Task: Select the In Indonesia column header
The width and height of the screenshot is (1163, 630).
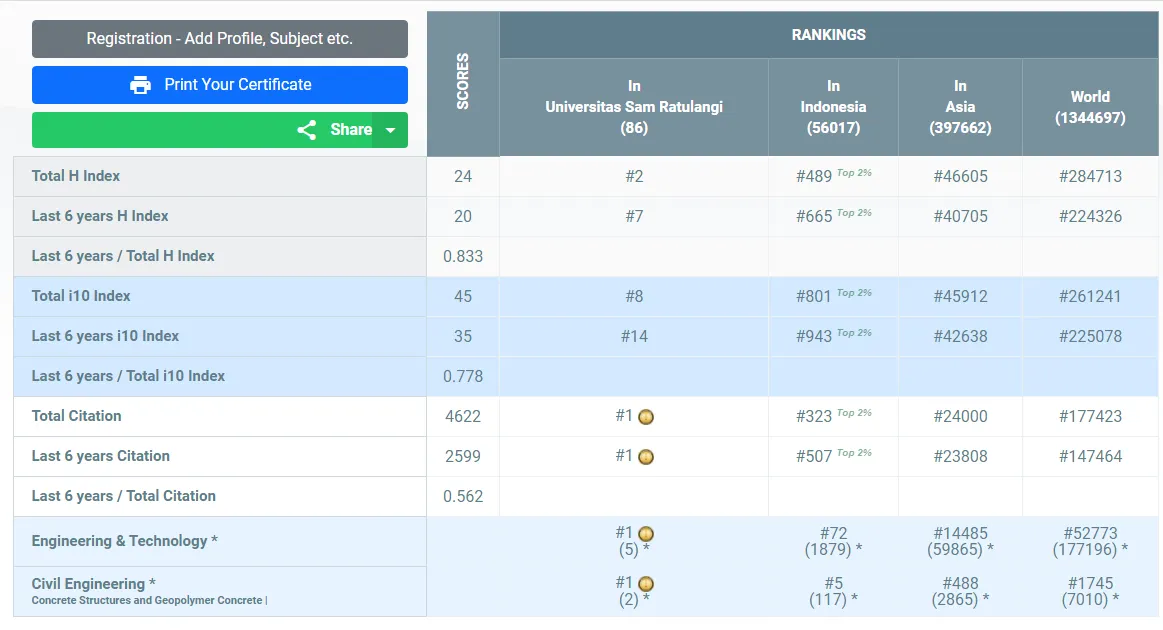Action: pyautogui.click(x=833, y=107)
